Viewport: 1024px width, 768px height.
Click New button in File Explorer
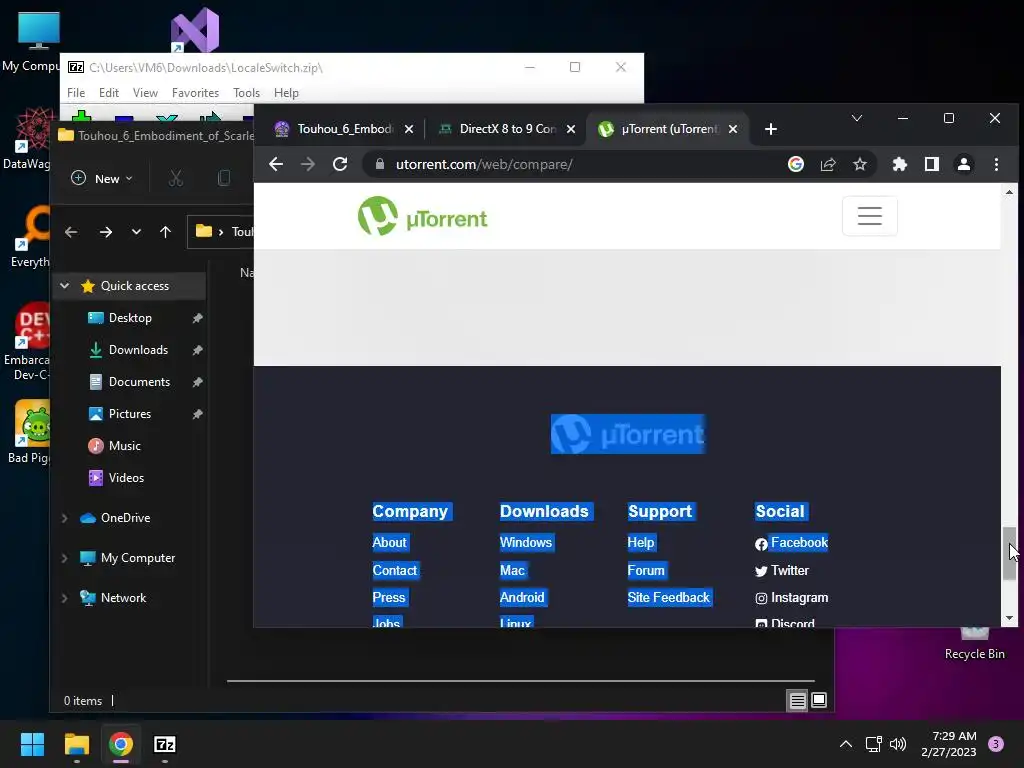(102, 178)
